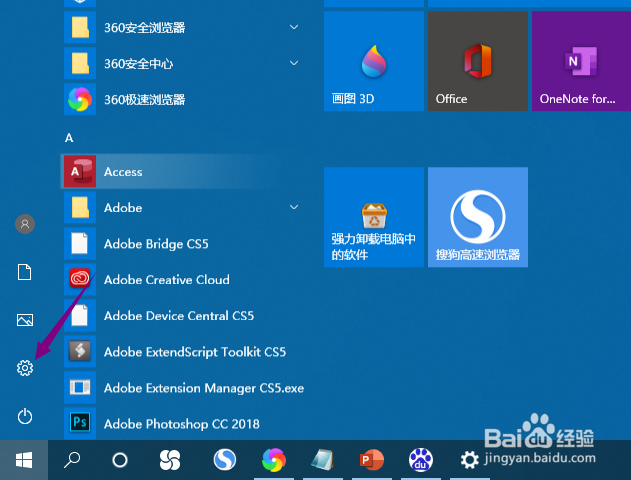Open Baidu paw icon on taskbar
This screenshot has width=631, height=480.
421,459
